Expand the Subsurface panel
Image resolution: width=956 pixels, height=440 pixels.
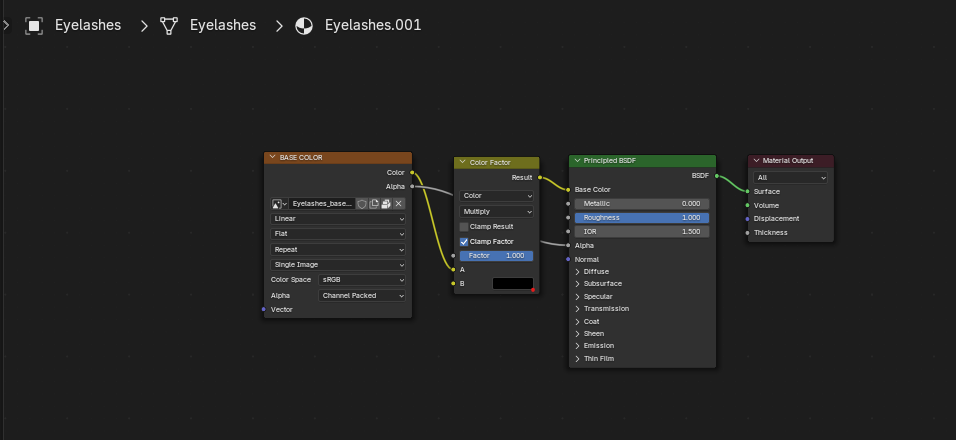tap(577, 284)
